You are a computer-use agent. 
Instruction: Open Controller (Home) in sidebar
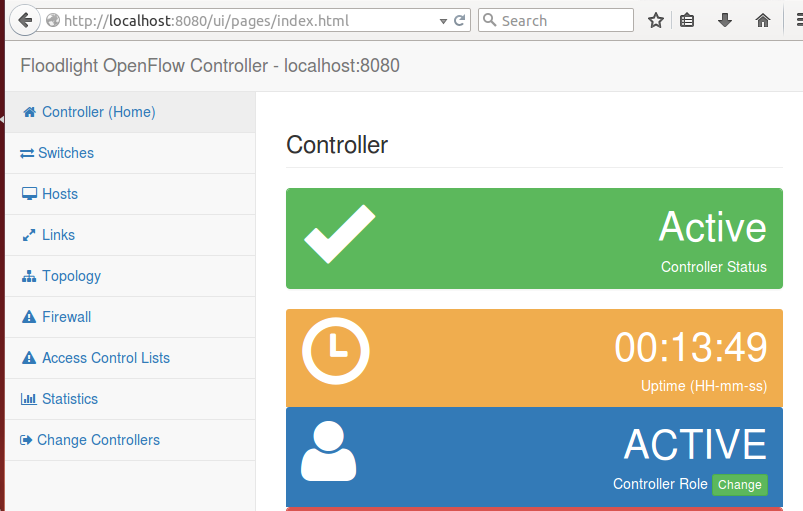[130, 112]
